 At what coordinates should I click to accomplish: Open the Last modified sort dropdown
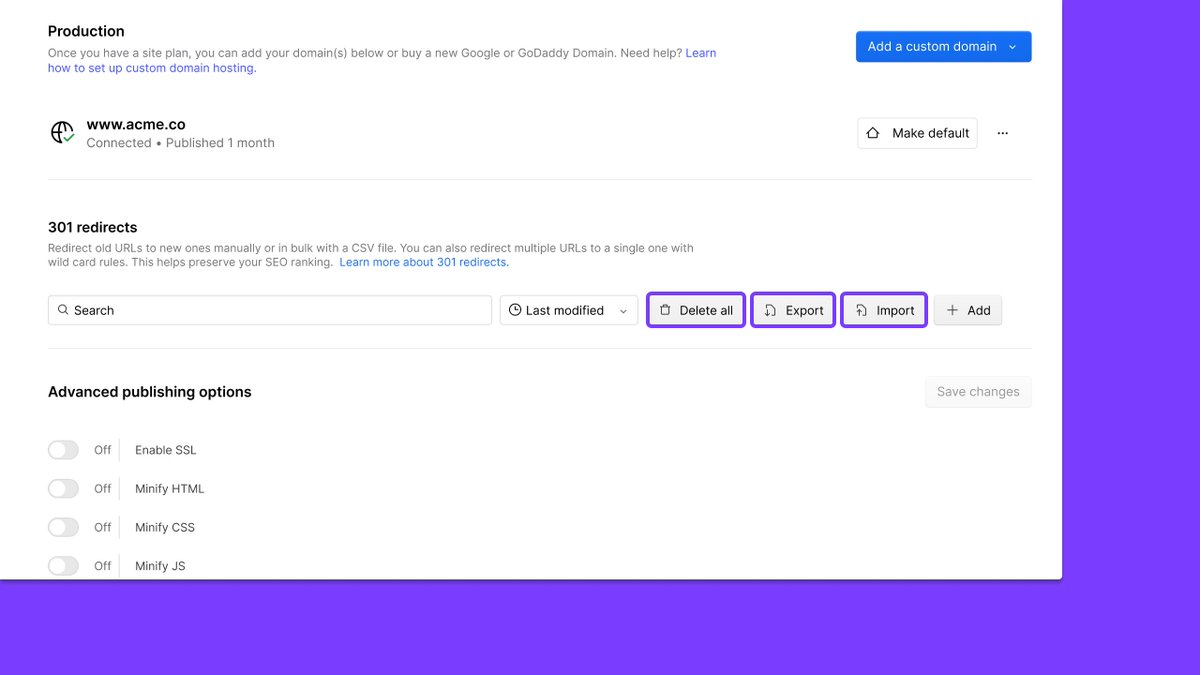click(x=568, y=310)
